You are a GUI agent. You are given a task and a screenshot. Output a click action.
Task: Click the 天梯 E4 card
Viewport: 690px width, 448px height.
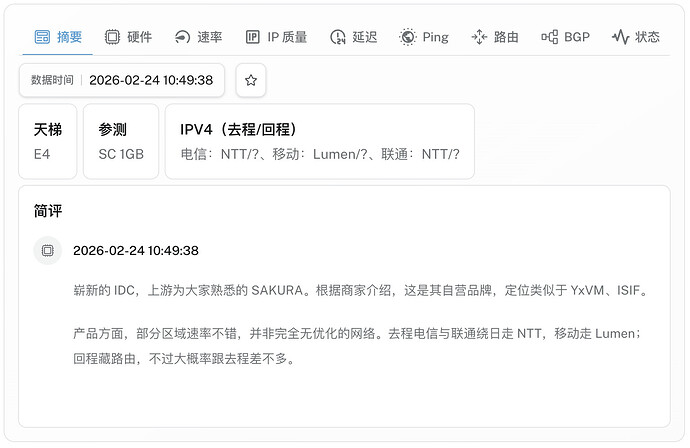48,141
